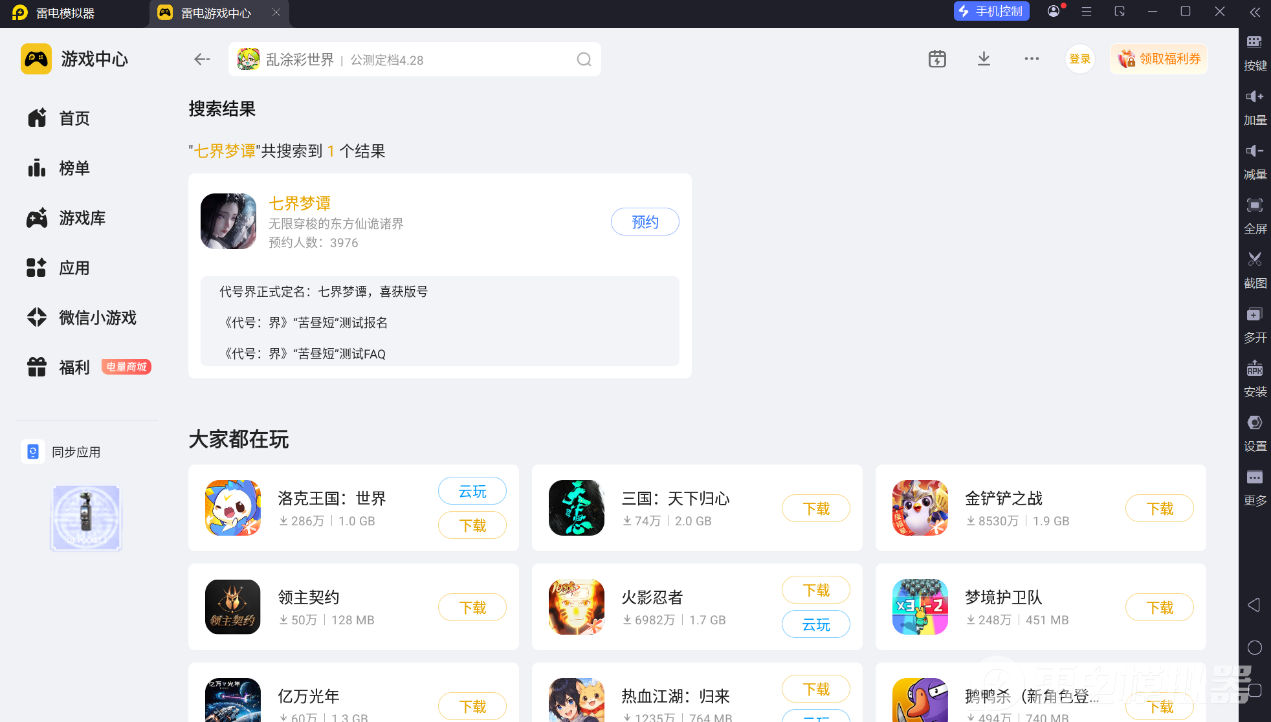This screenshot has width=1271, height=722.
Task: Decrease volume with 减量
Action: tap(1255, 161)
